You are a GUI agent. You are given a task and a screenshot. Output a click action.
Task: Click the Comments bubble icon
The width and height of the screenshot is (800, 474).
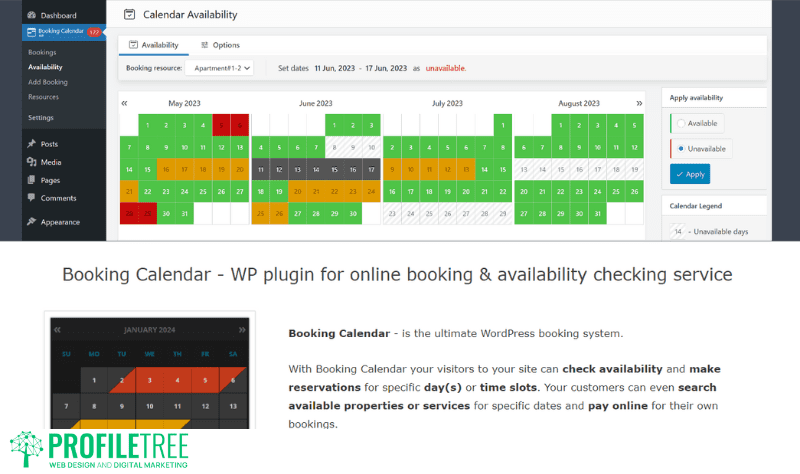[x=32, y=197]
